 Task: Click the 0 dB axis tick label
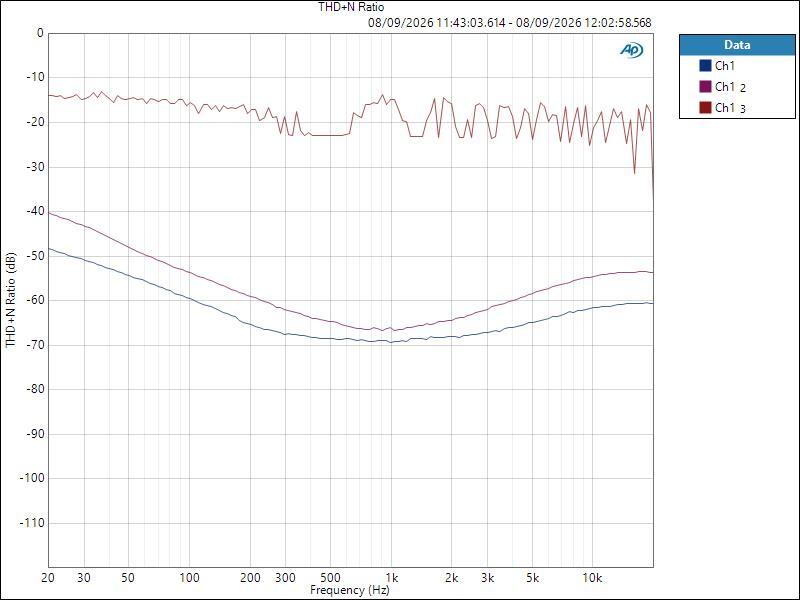click(x=41, y=33)
